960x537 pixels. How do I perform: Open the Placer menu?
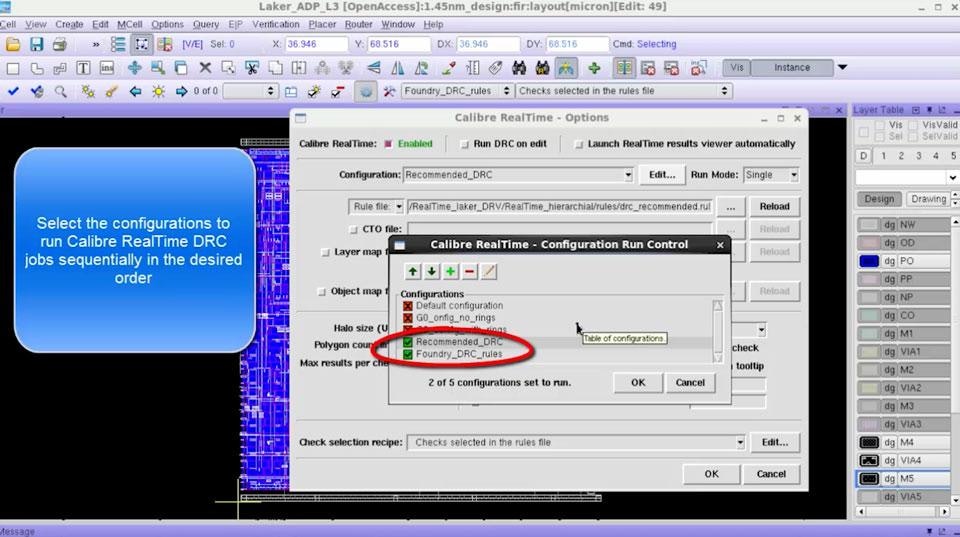[x=322, y=24]
